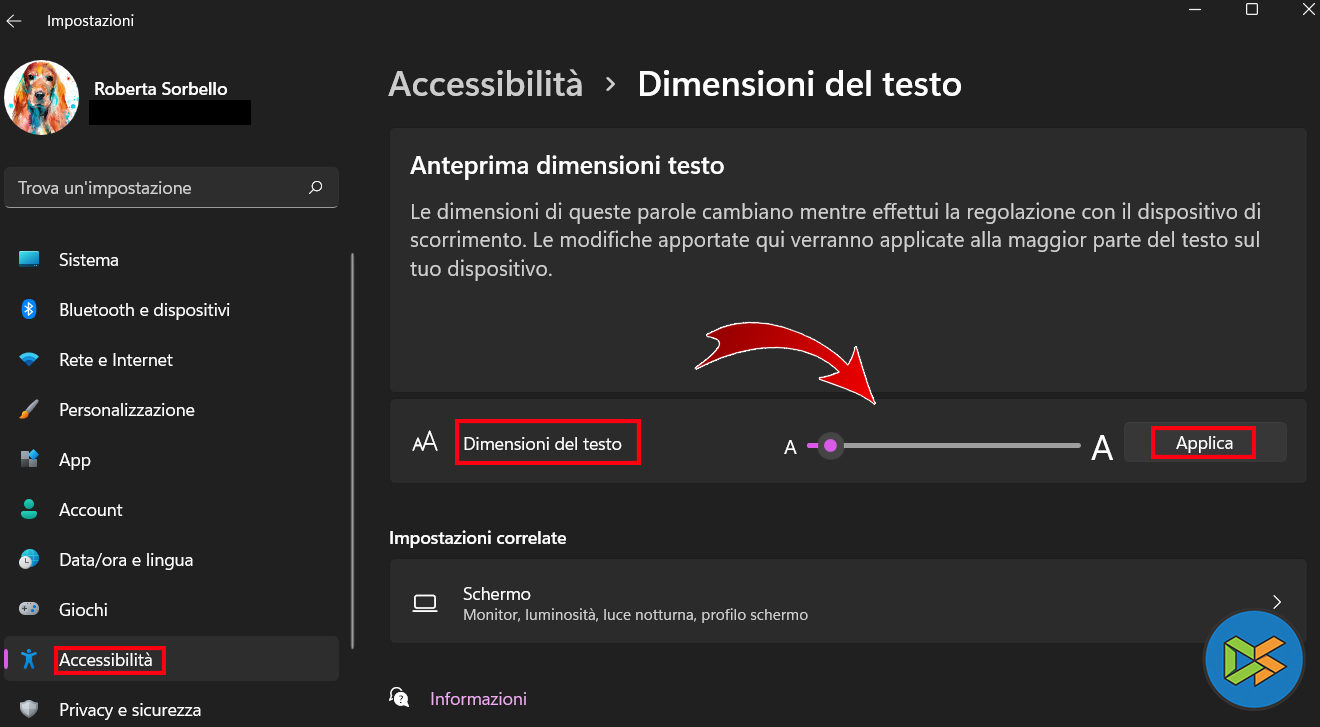This screenshot has width=1320, height=727.
Task: Open the Accessibilità sidebar item
Action: [106, 660]
